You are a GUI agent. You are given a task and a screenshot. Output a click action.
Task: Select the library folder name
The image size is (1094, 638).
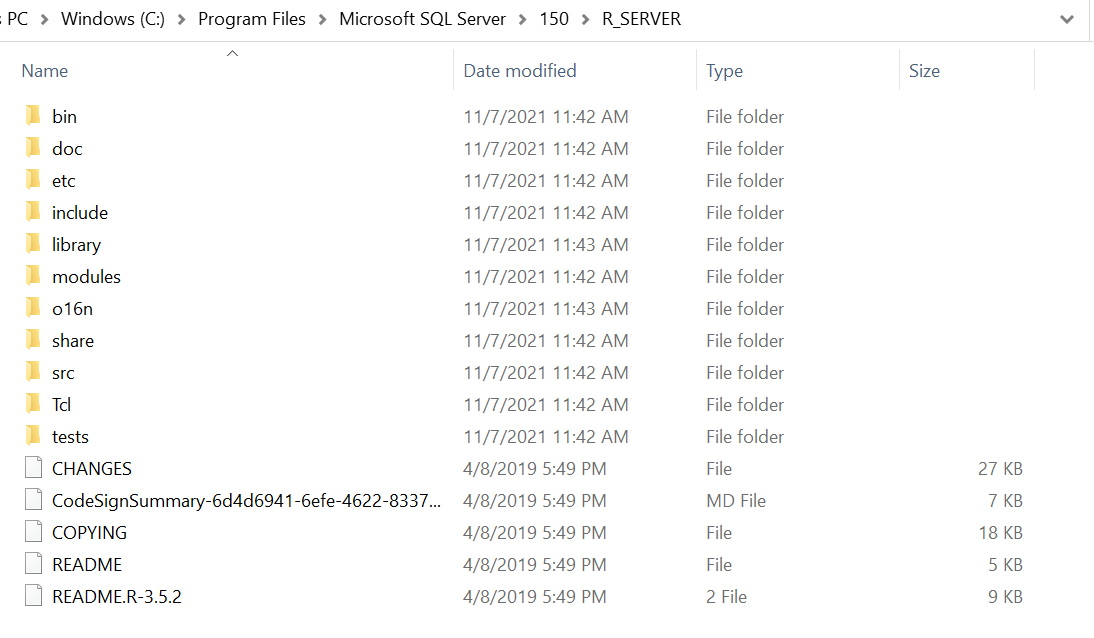click(76, 245)
